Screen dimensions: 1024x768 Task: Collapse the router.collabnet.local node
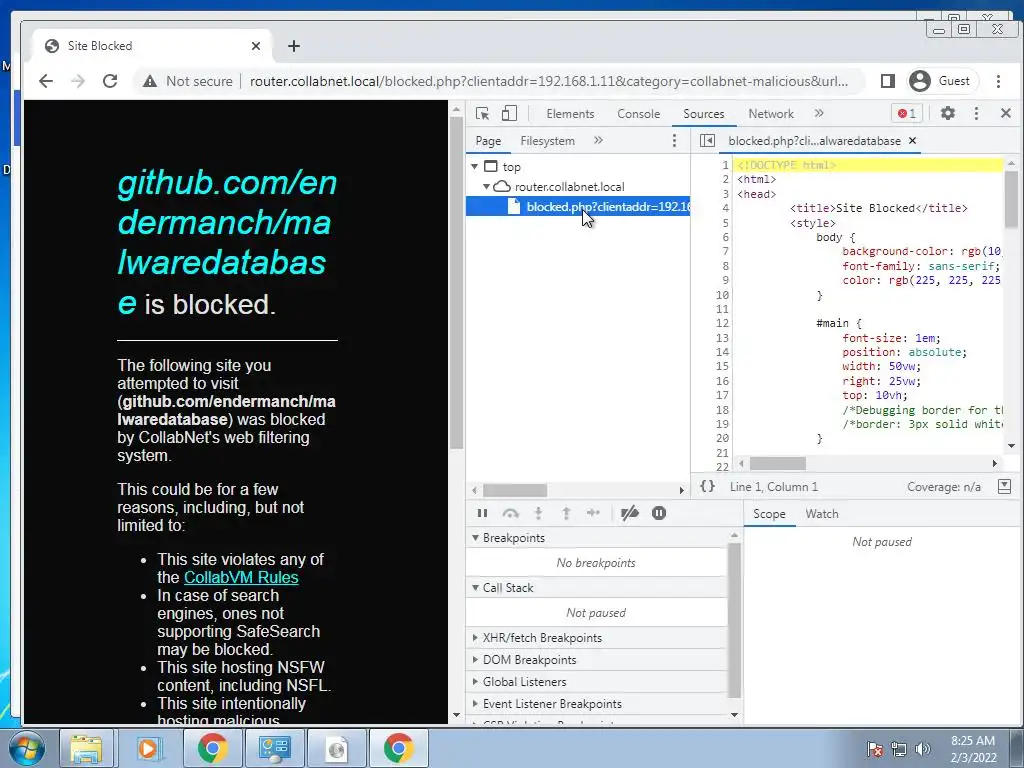point(487,187)
